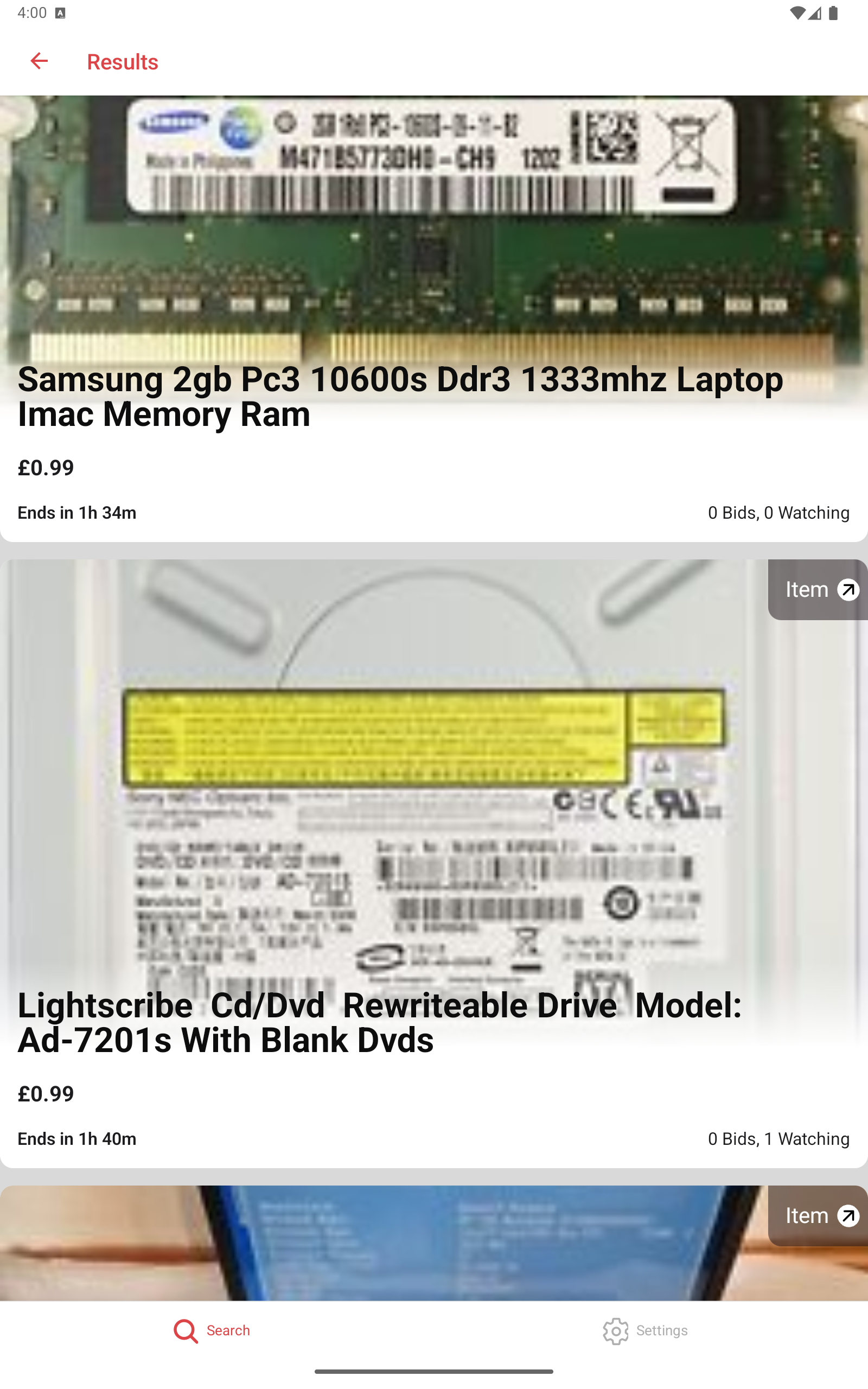Click the arrow icon on bottom Item badge
This screenshot has height=1389, width=868.
[848, 1215]
